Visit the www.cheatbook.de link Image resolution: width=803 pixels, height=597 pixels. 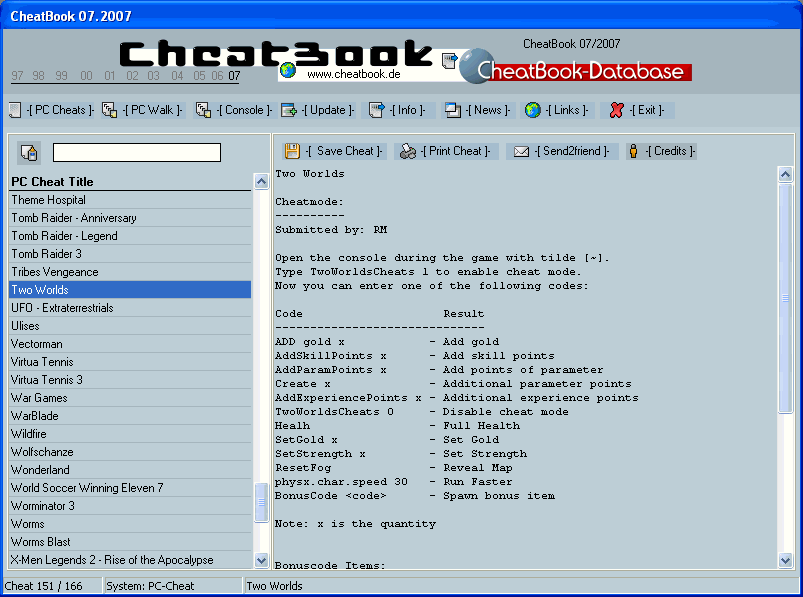[353, 74]
